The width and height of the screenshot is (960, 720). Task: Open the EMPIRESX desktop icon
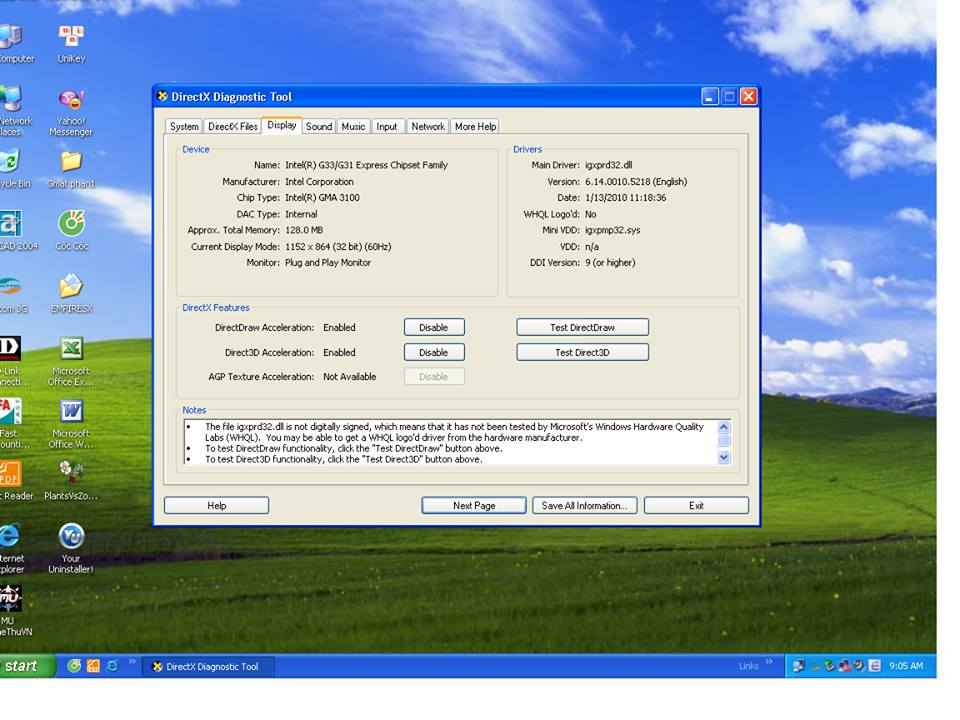pos(72,293)
